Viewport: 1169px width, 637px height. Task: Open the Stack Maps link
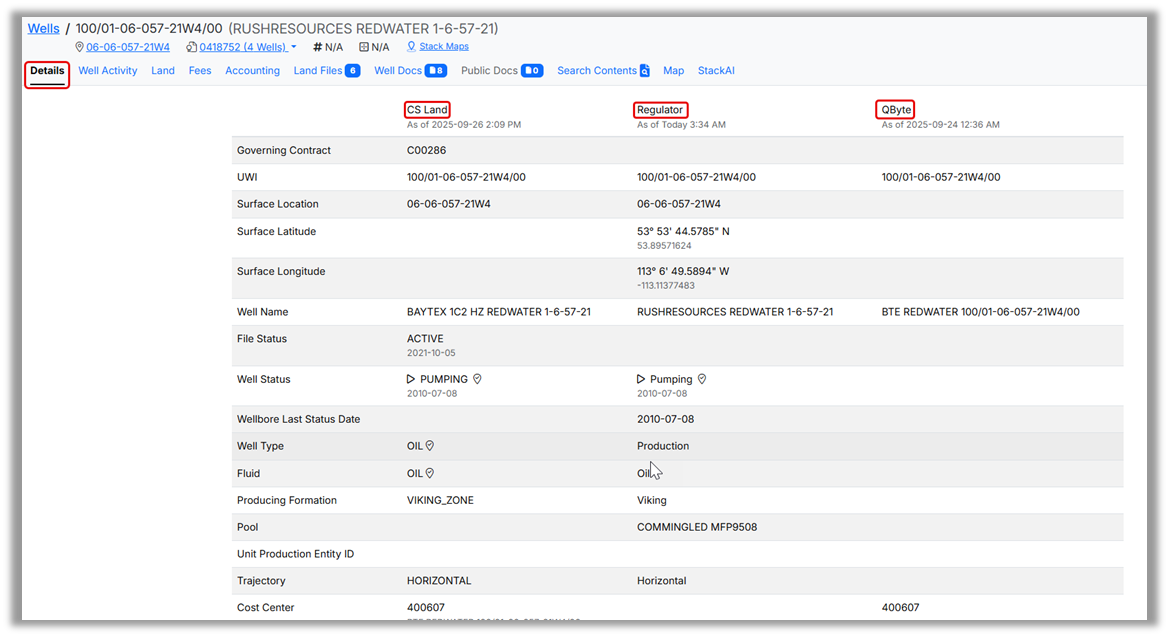pos(443,47)
